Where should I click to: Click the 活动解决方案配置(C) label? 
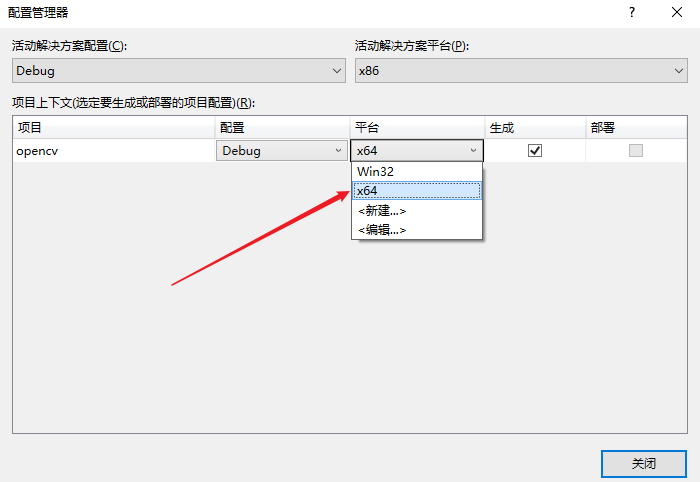click(69, 46)
